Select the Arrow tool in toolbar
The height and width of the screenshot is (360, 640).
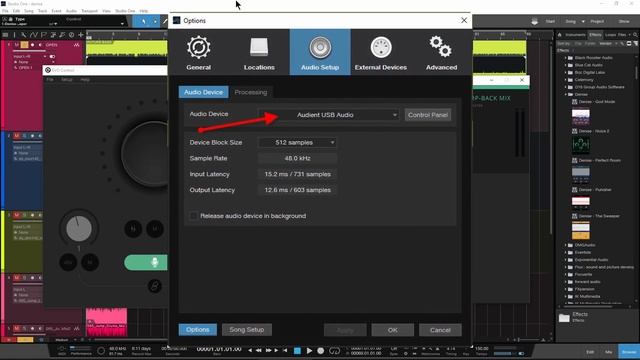(144, 21)
